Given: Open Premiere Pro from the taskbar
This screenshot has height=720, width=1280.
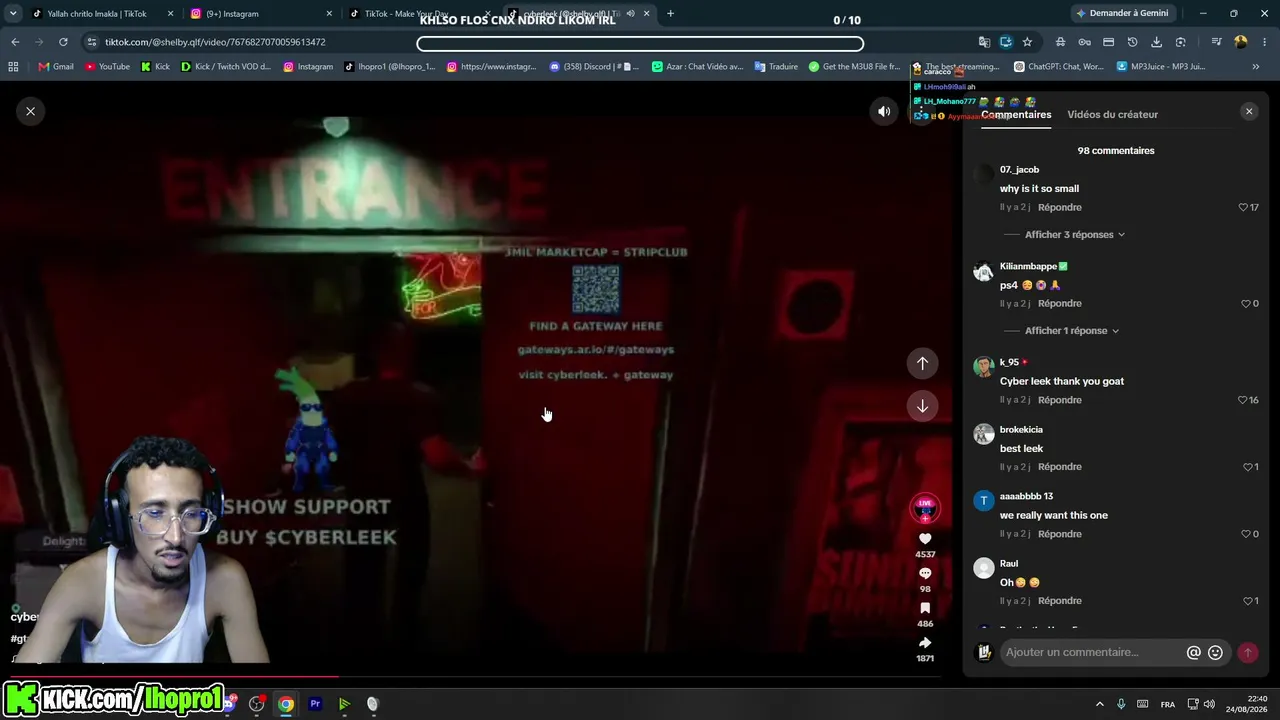Looking at the screenshot, I should click(315, 704).
